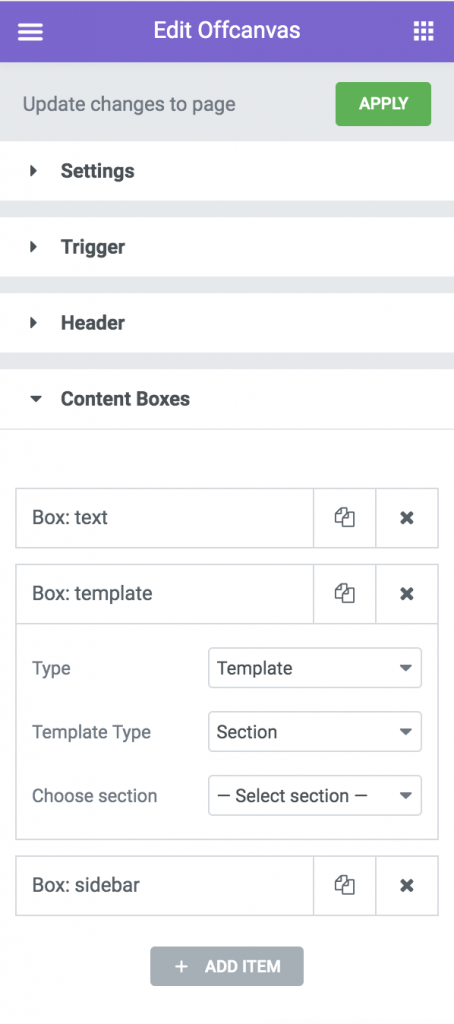
Task: Duplicate the Box: text item
Action: point(344,518)
